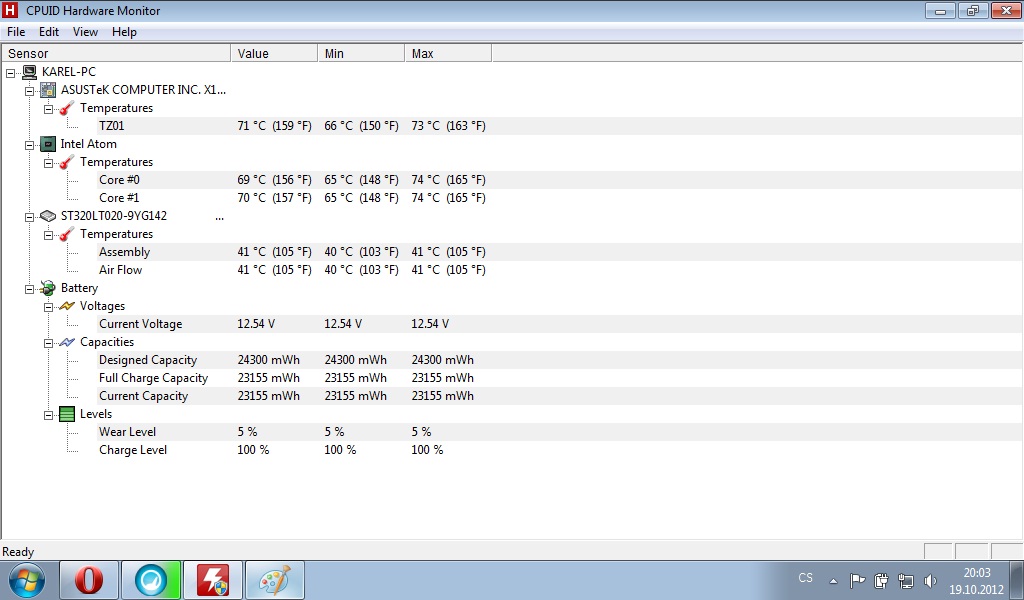Click the KAREL-PC label

69,72
